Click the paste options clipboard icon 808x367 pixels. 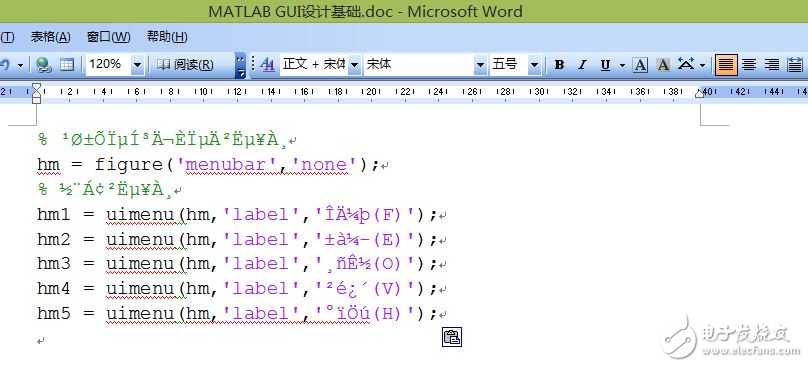(452, 337)
